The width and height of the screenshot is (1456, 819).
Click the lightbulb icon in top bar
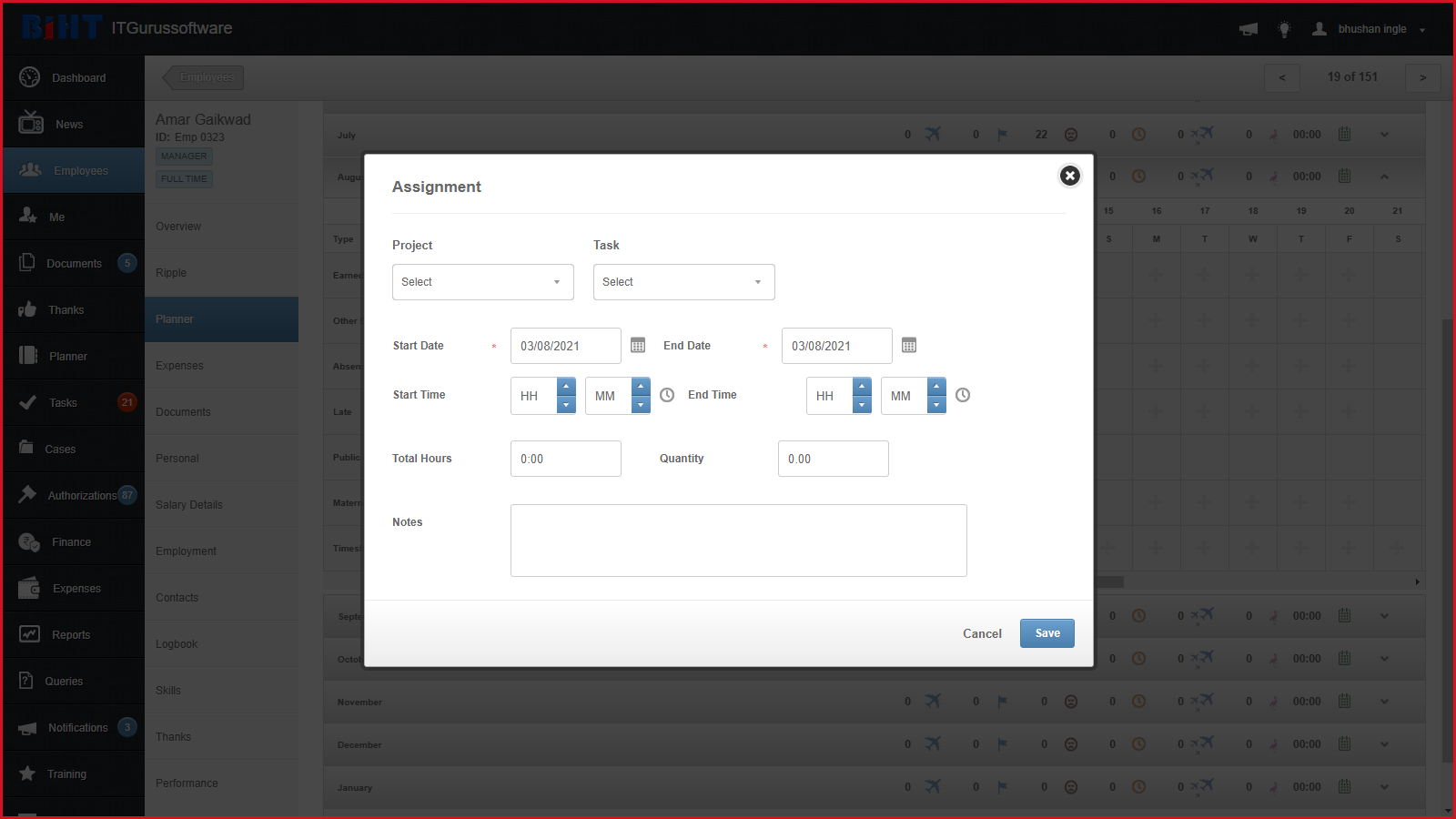(1285, 29)
